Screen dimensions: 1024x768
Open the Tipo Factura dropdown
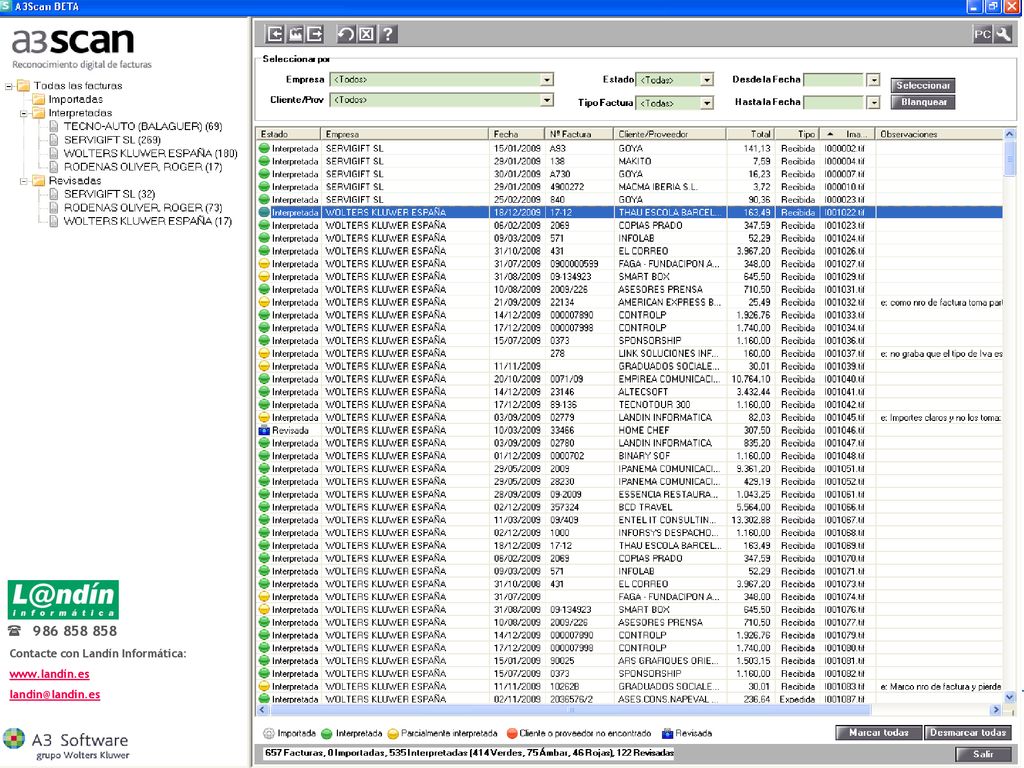pyautogui.click(x=707, y=103)
